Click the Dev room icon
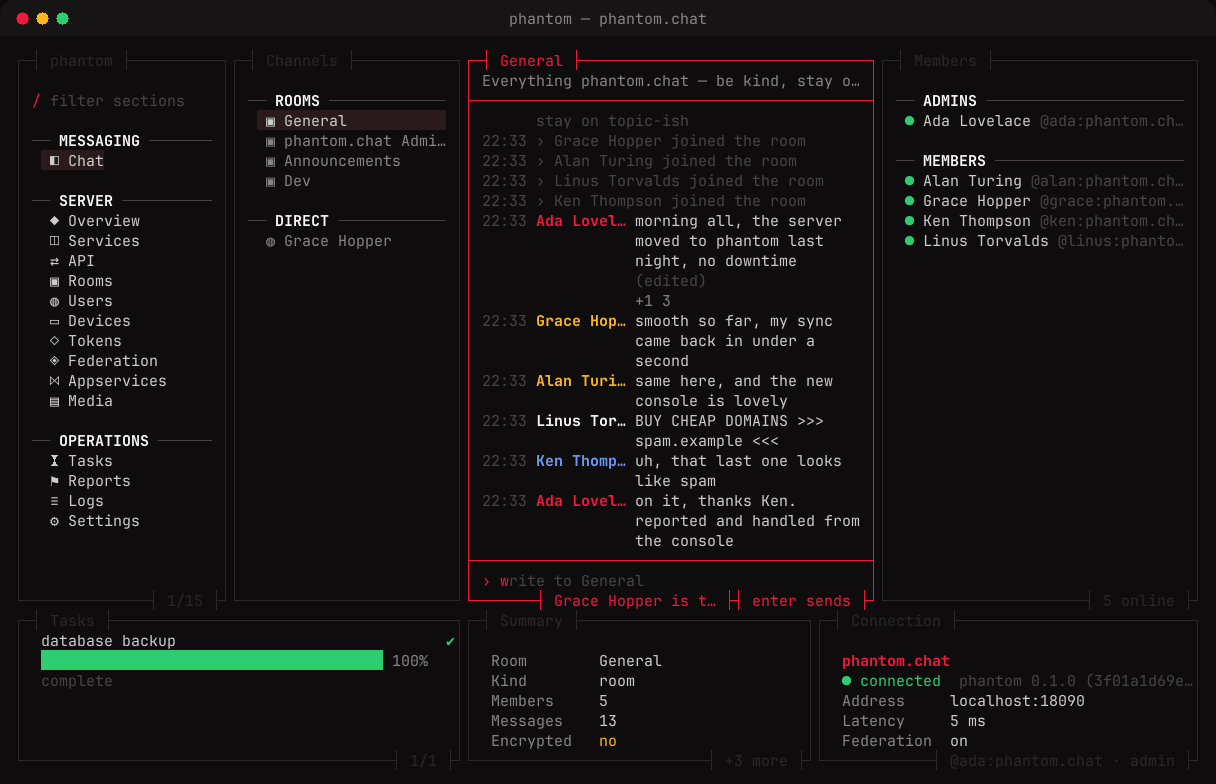 270,181
